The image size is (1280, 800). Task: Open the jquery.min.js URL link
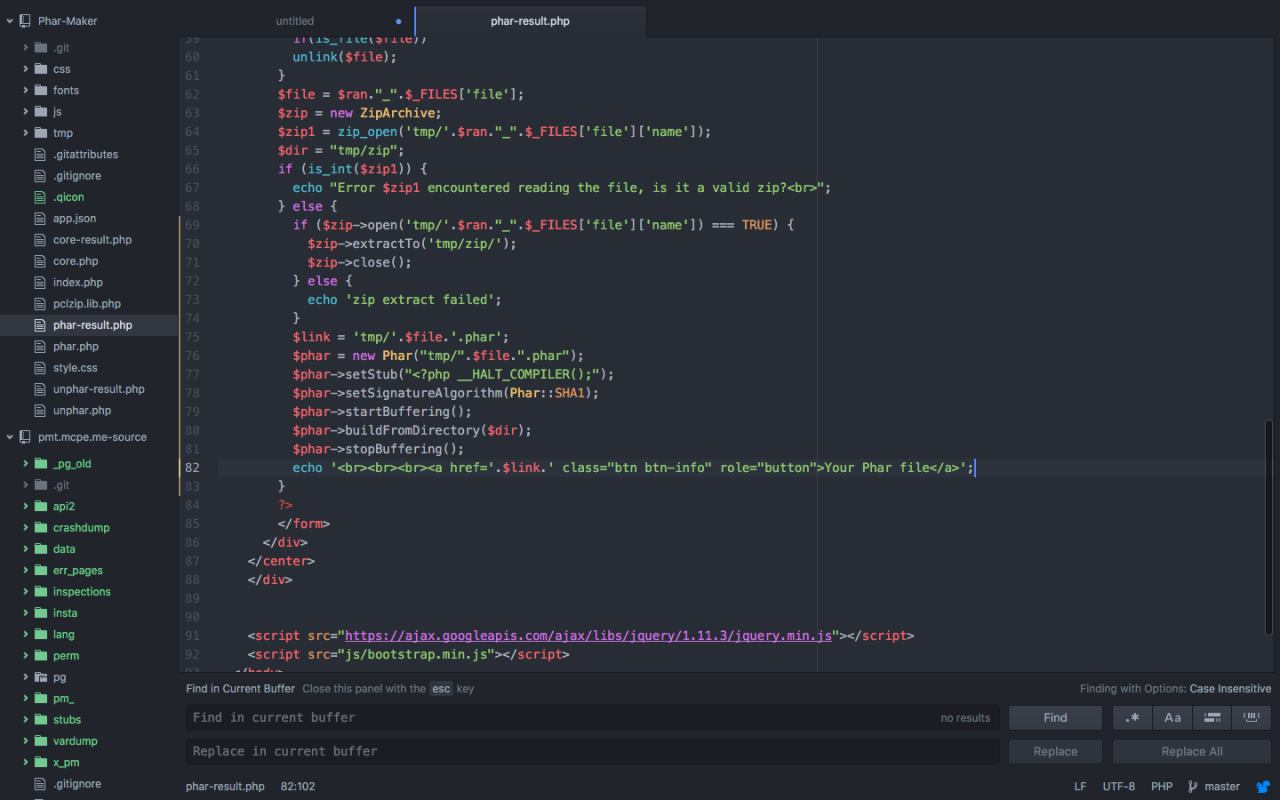[x=588, y=636]
